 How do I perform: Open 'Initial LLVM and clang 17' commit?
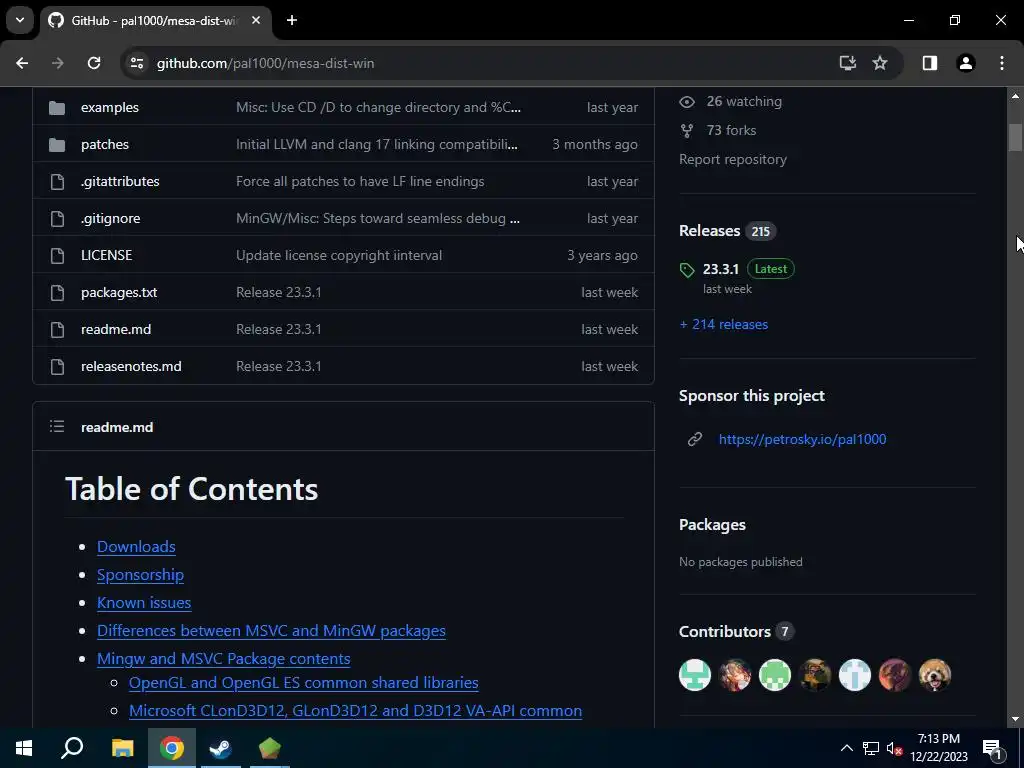pyautogui.click(x=377, y=144)
